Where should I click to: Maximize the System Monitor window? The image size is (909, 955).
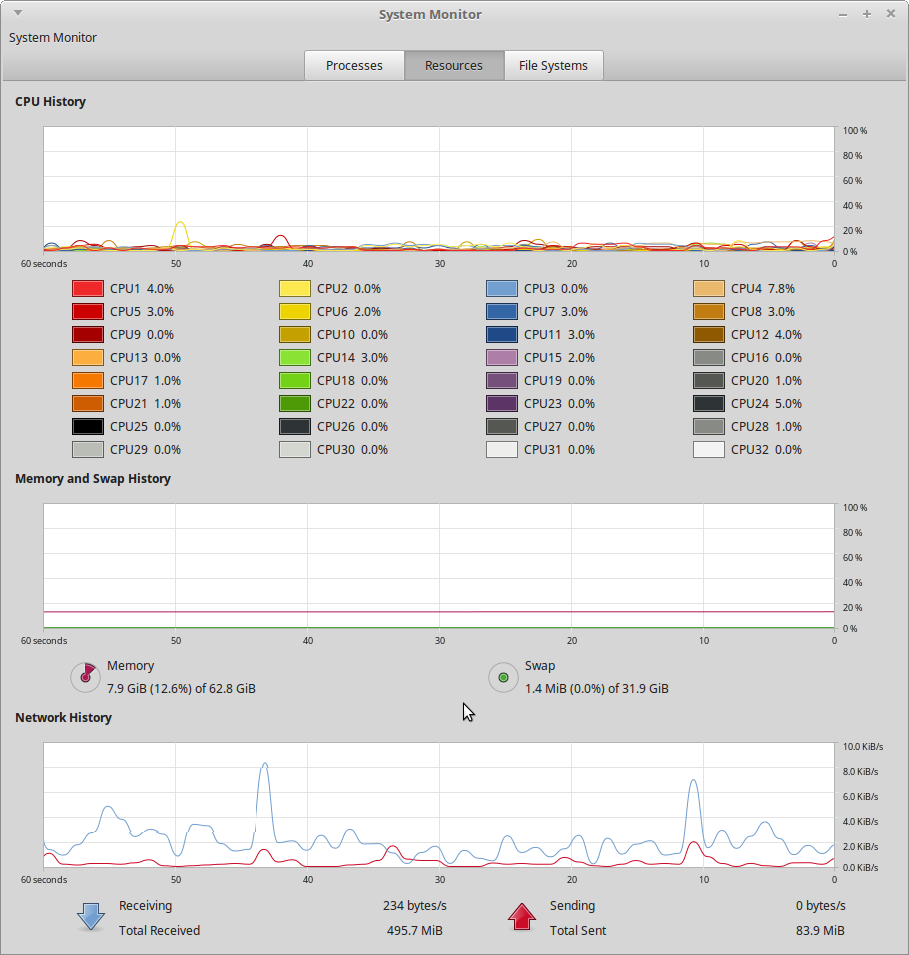coord(867,14)
